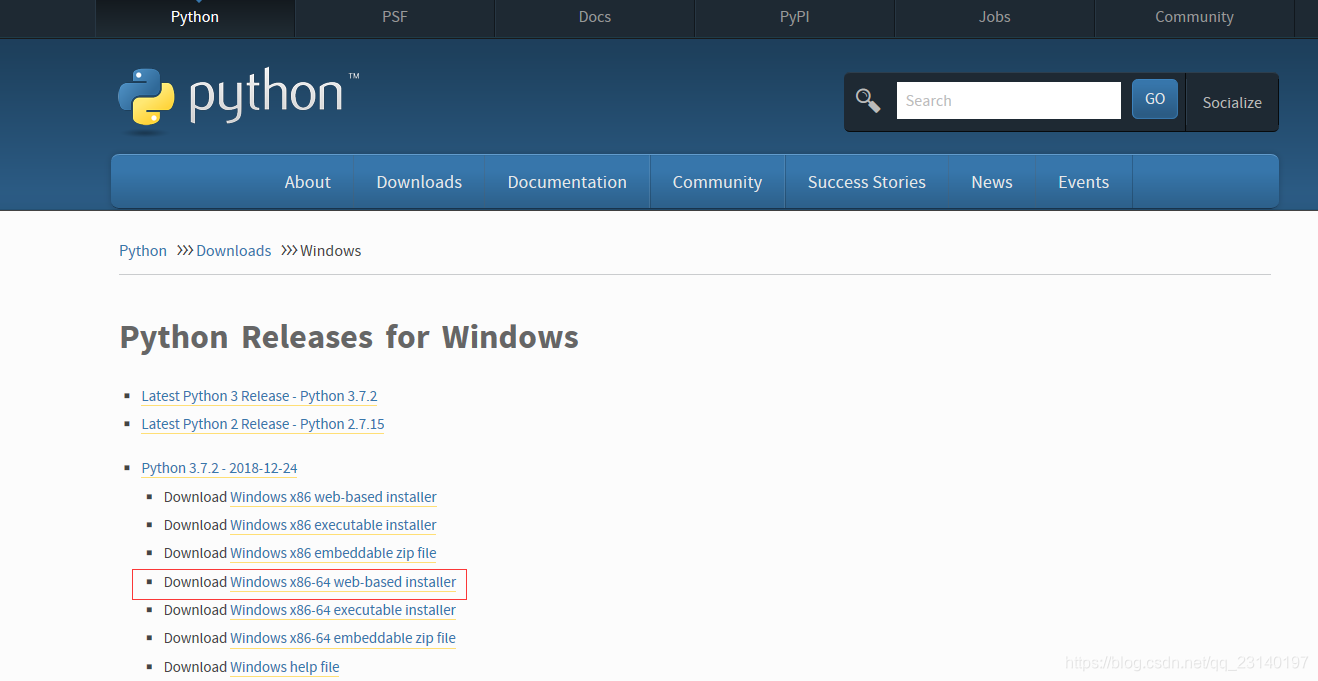Open the Downloads navigation menu

419,182
